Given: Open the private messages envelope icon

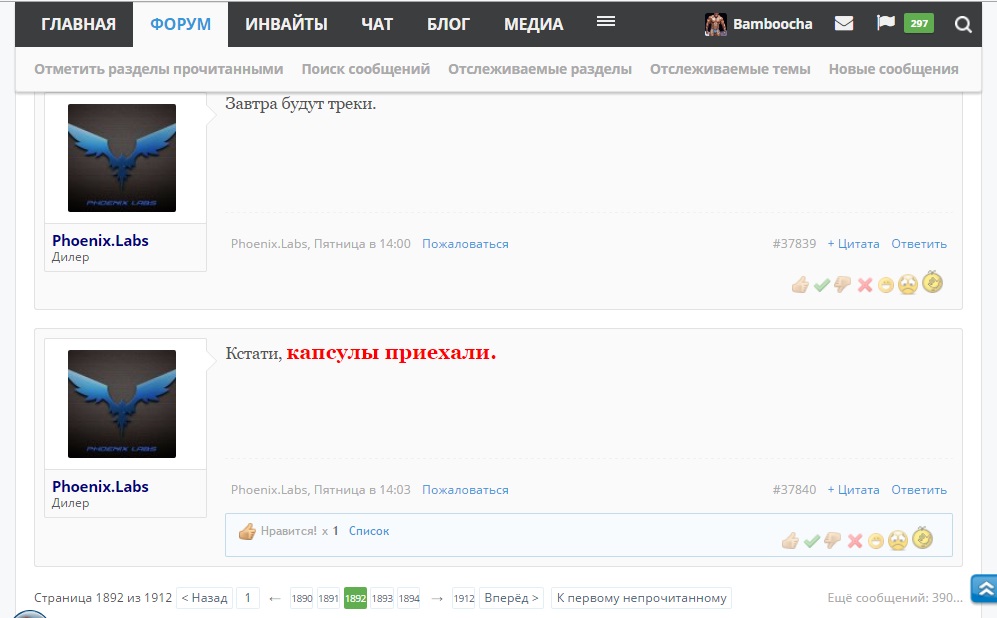Looking at the screenshot, I should click(844, 24).
